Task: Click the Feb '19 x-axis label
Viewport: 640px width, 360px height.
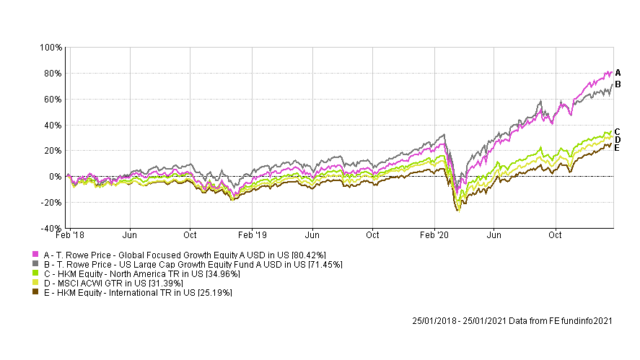Action: 252,235
